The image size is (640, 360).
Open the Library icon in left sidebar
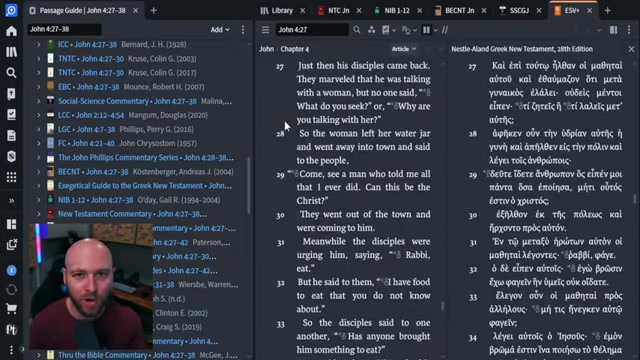[11, 52]
